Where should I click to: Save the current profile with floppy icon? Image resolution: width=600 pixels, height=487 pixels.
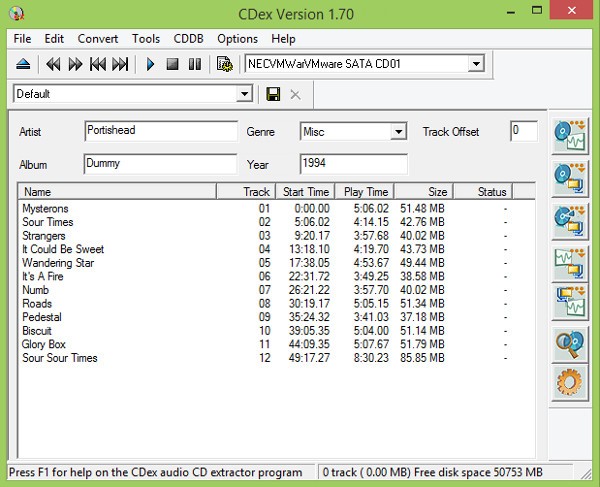point(272,94)
